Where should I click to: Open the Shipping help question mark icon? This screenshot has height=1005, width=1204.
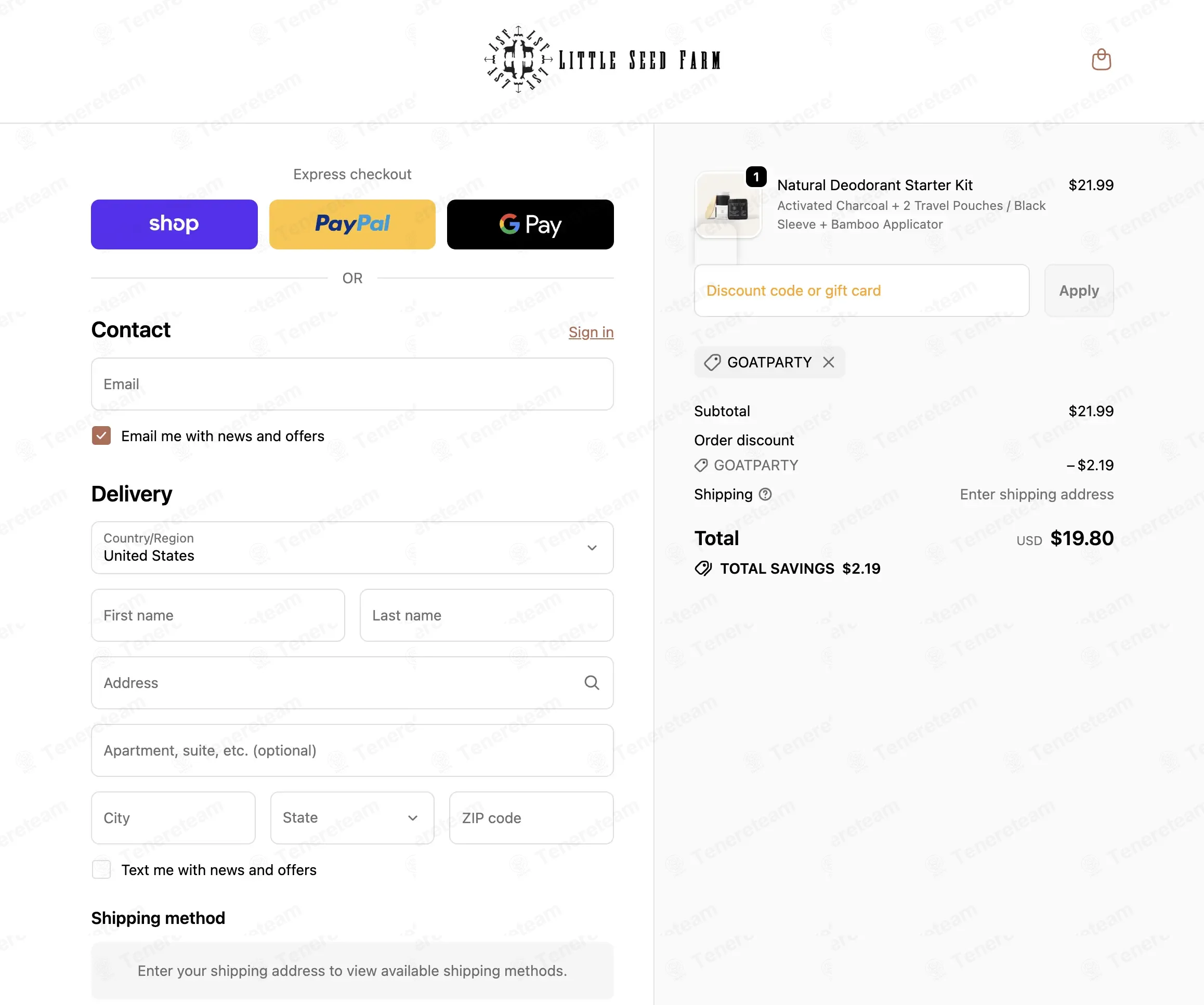[x=765, y=494]
